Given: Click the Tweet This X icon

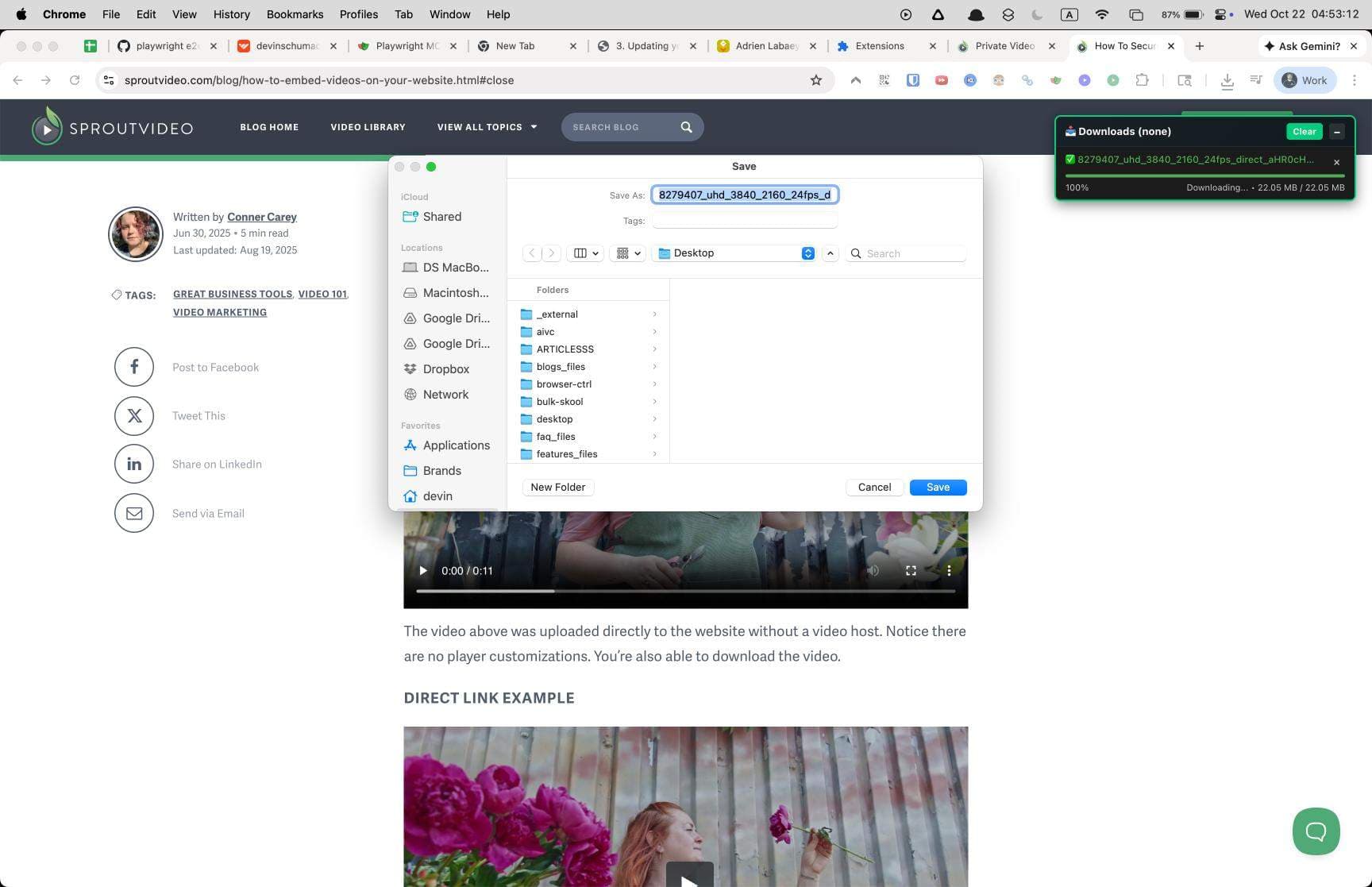Looking at the screenshot, I should coord(133,415).
